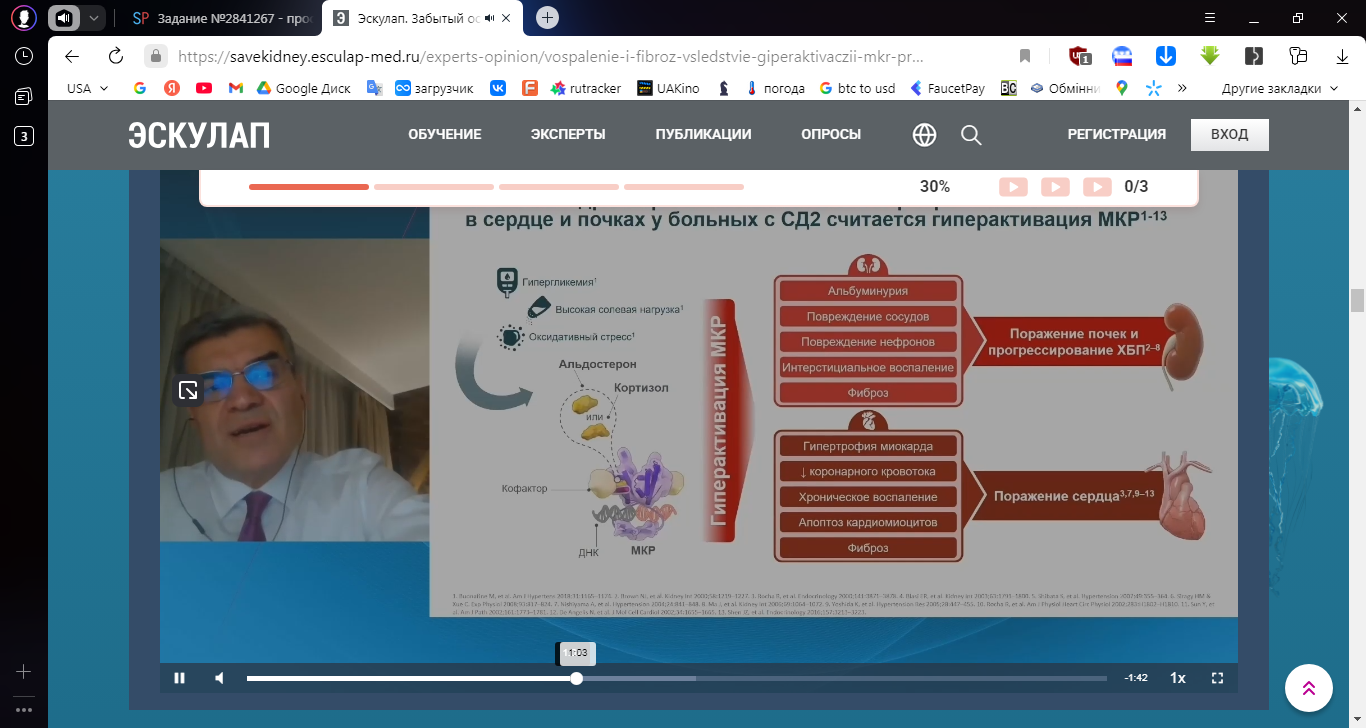Go back to the previous page
Image resolution: width=1366 pixels, height=728 pixels.
[x=72, y=56]
